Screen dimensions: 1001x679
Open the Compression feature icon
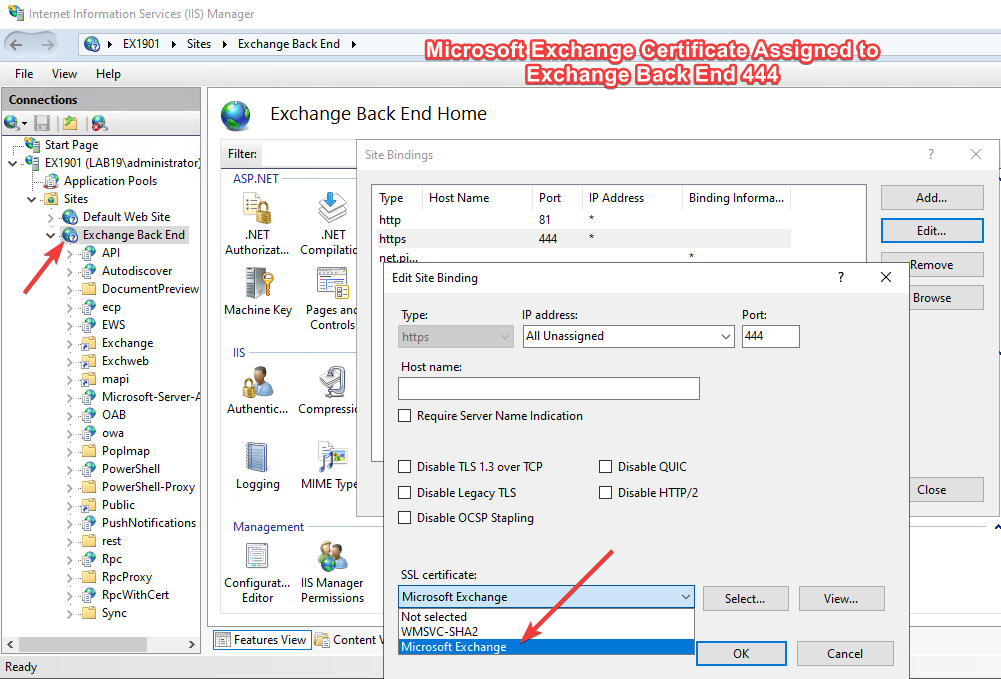(333, 382)
